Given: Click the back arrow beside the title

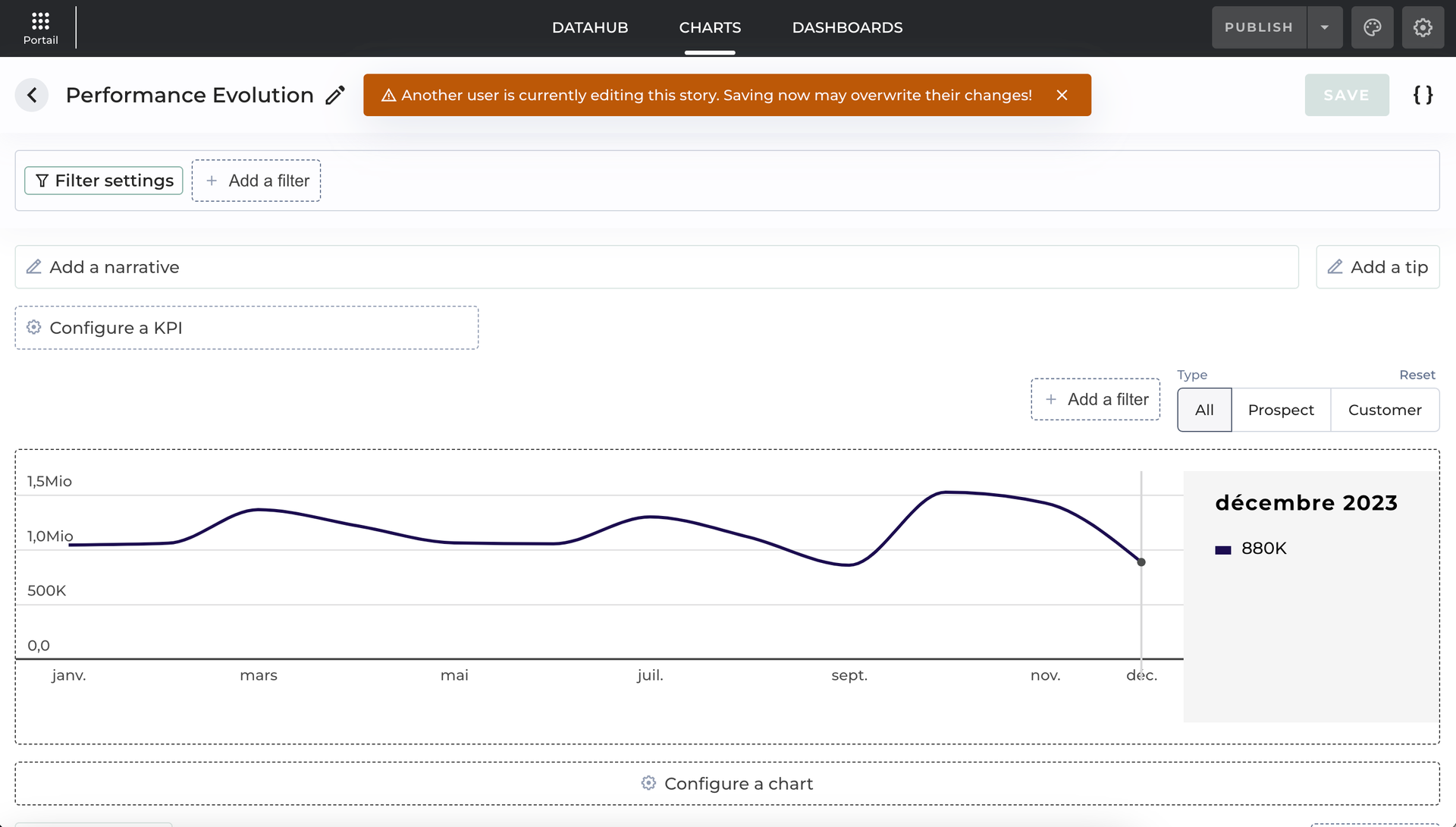Looking at the screenshot, I should (x=32, y=95).
